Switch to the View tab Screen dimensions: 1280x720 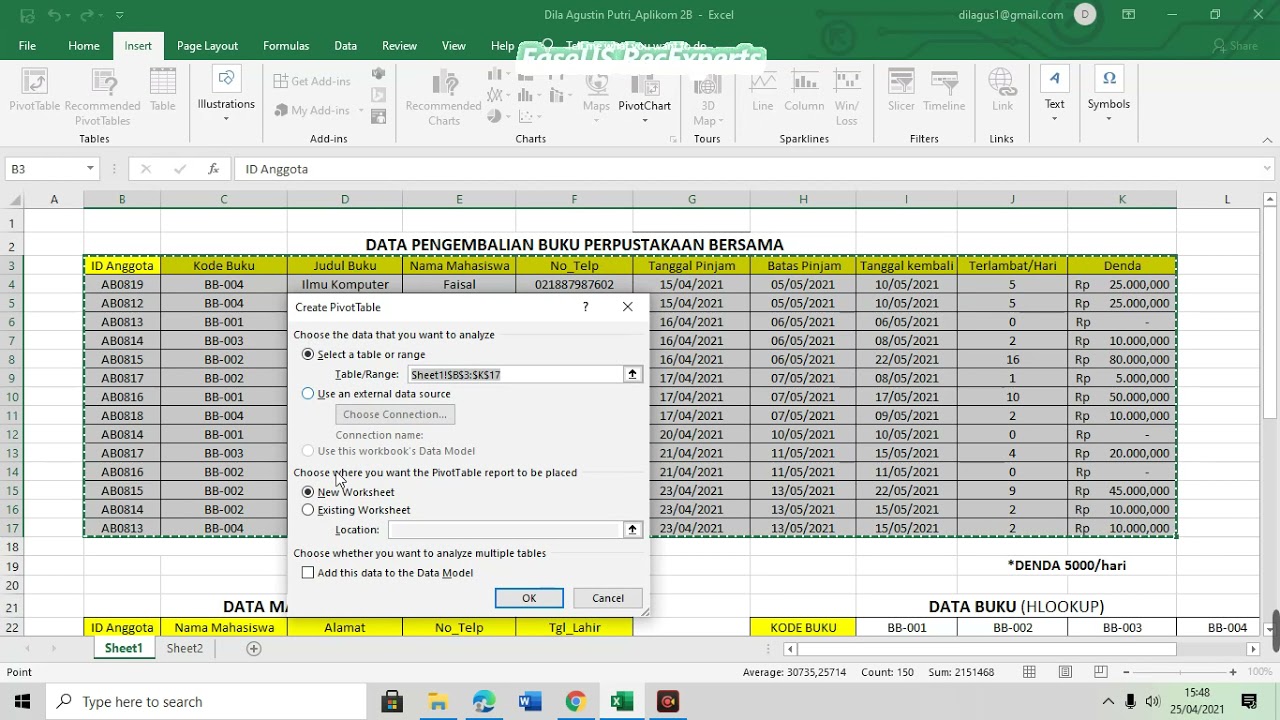coord(454,46)
